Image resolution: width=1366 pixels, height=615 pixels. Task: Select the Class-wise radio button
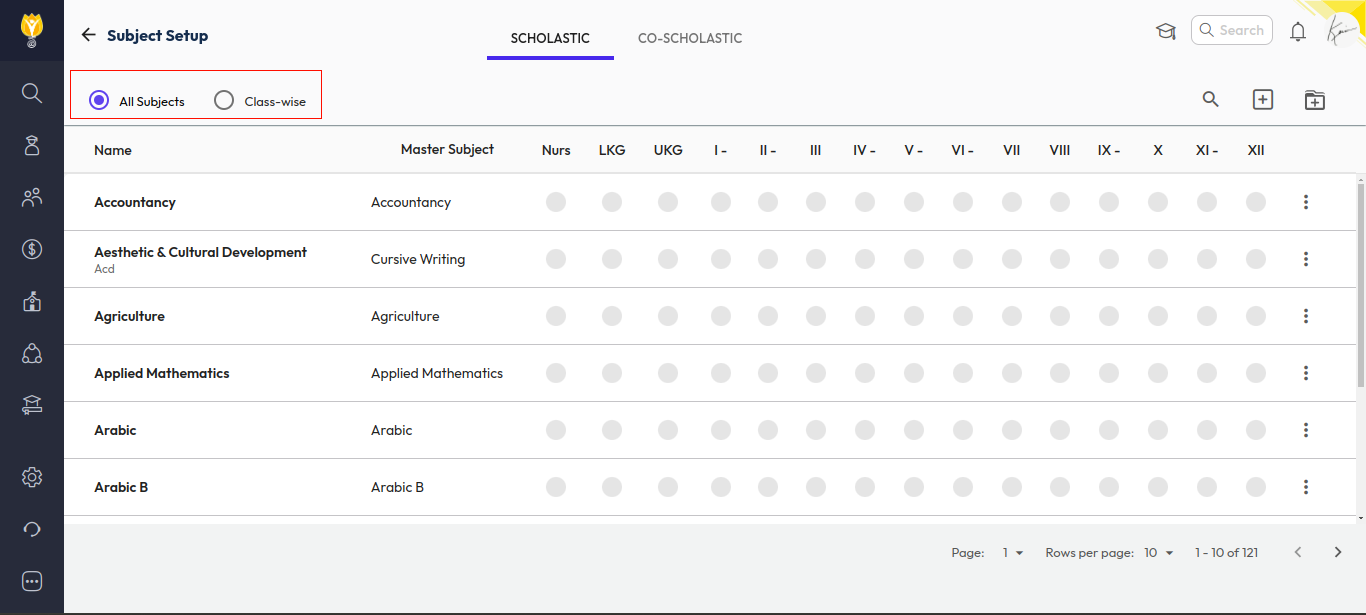(224, 100)
